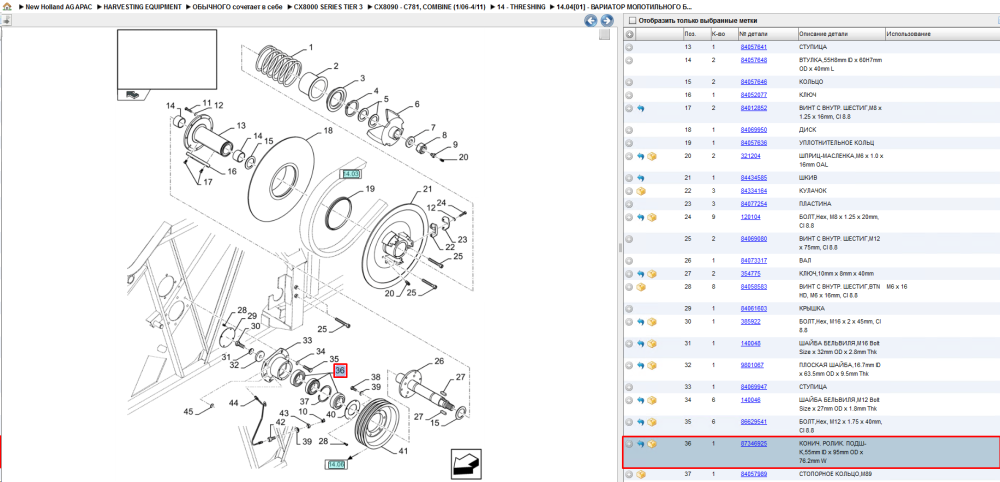Add row 18 ДИСК using its circle icon

point(629,130)
